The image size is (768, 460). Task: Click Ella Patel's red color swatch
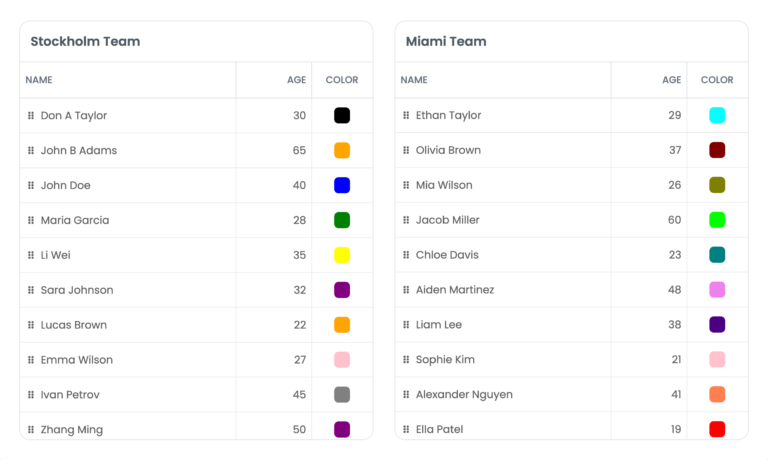click(717, 429)
